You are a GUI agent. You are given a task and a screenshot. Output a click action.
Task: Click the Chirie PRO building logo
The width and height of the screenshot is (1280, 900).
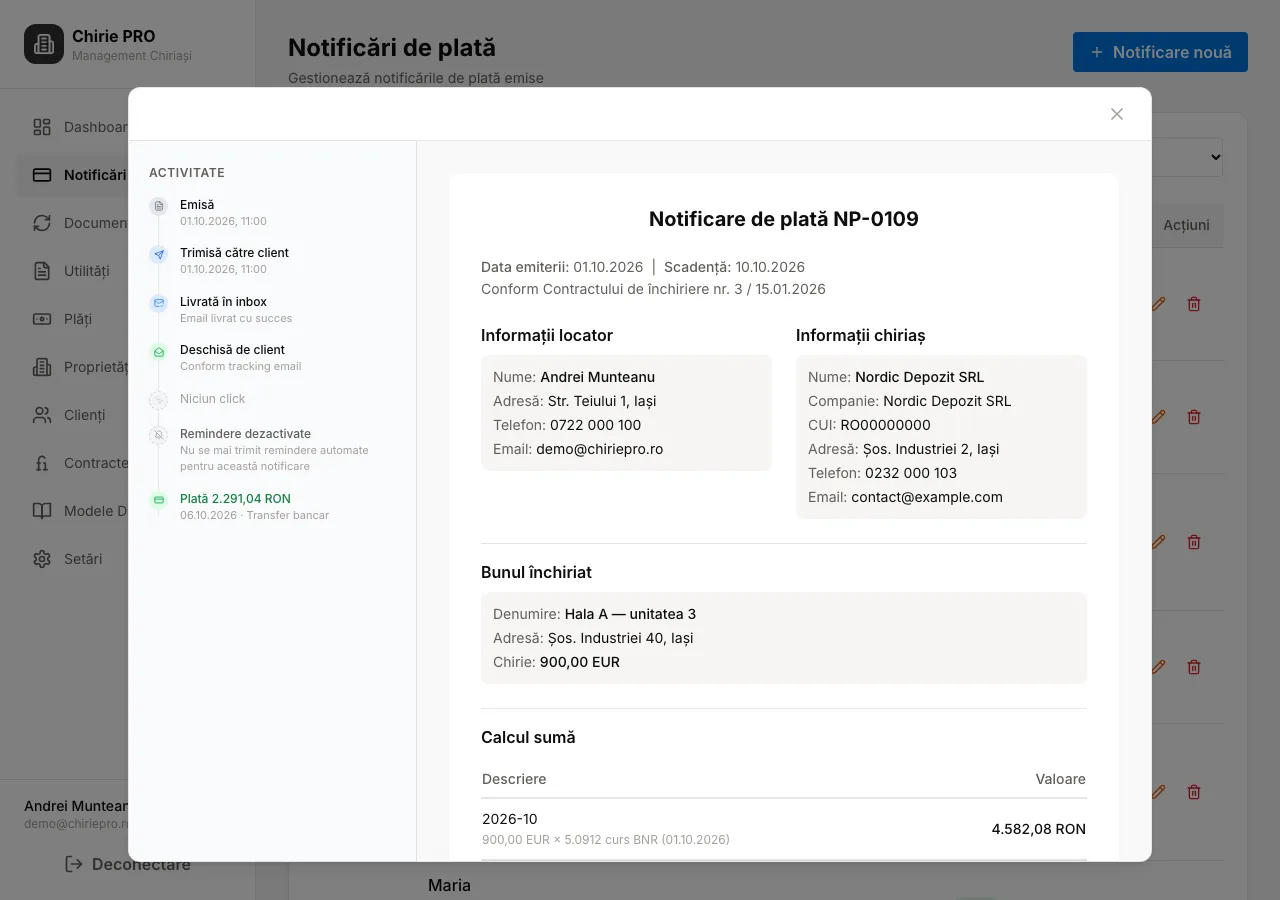(x=44, y=44)
